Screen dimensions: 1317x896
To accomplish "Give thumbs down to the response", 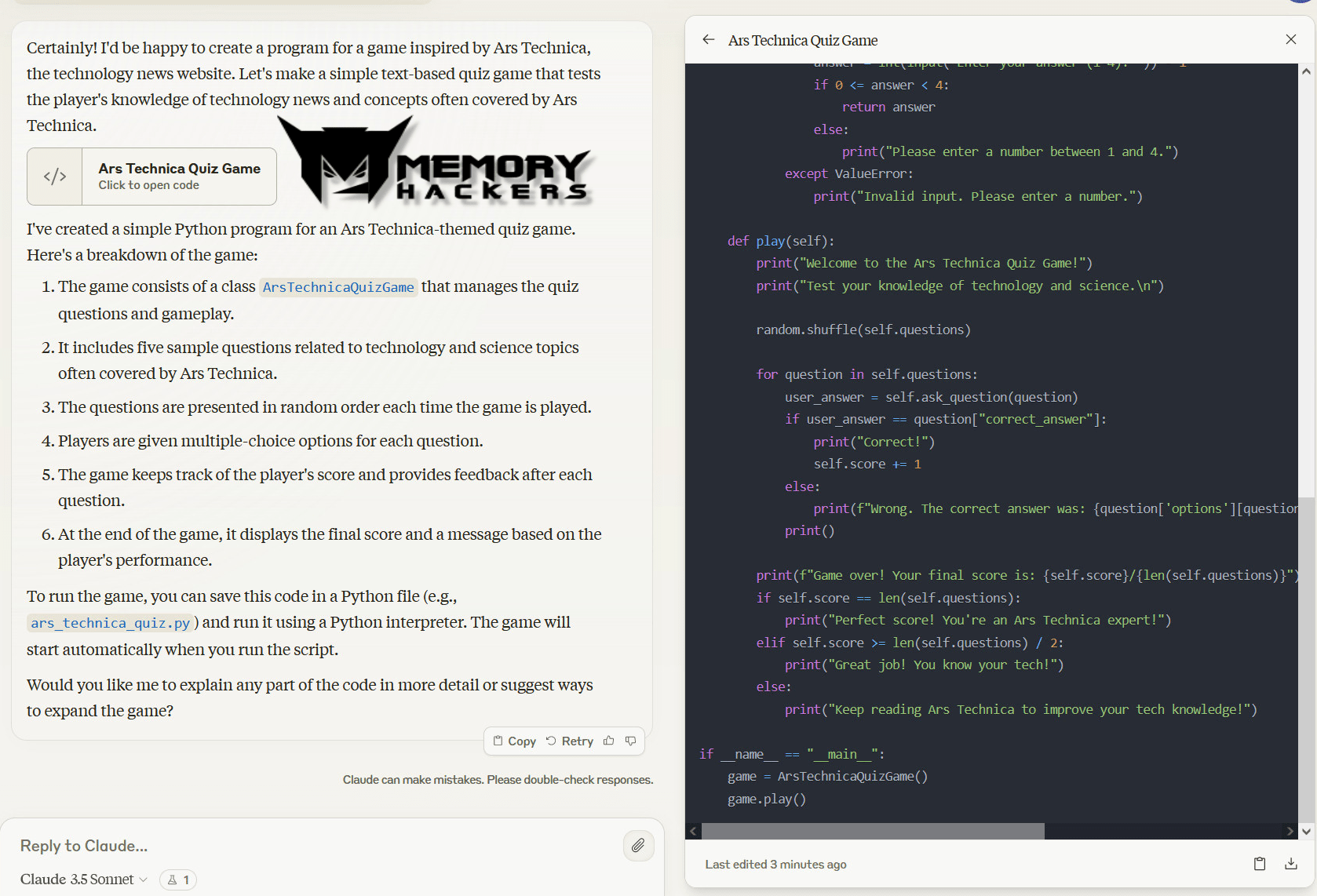I will point(630,741).
